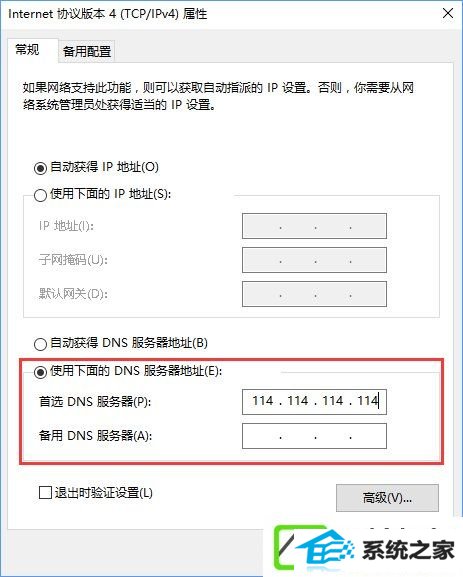Select 使用下面的 IP 地址 radio button

40,195
